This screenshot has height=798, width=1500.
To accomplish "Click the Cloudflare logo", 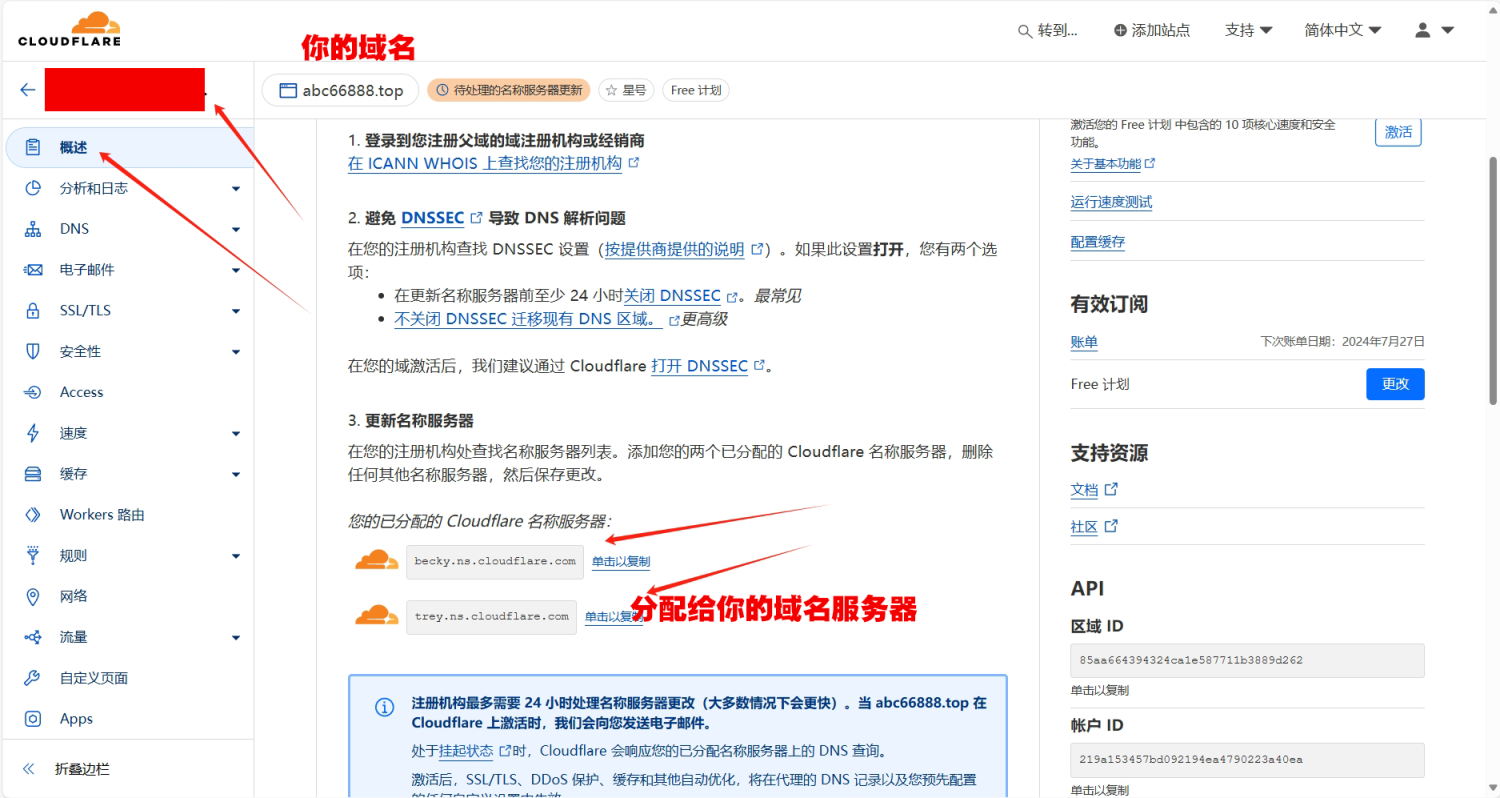I will 69,29.
